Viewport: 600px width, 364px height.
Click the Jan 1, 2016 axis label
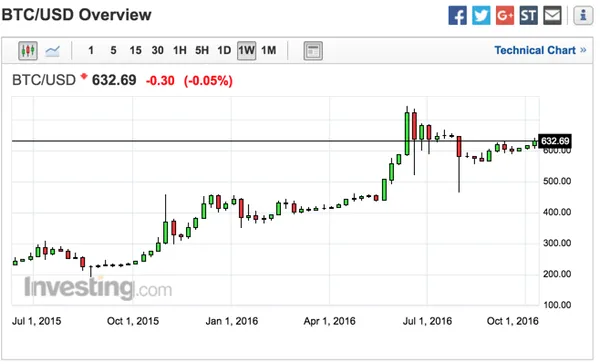pos(232,321)
